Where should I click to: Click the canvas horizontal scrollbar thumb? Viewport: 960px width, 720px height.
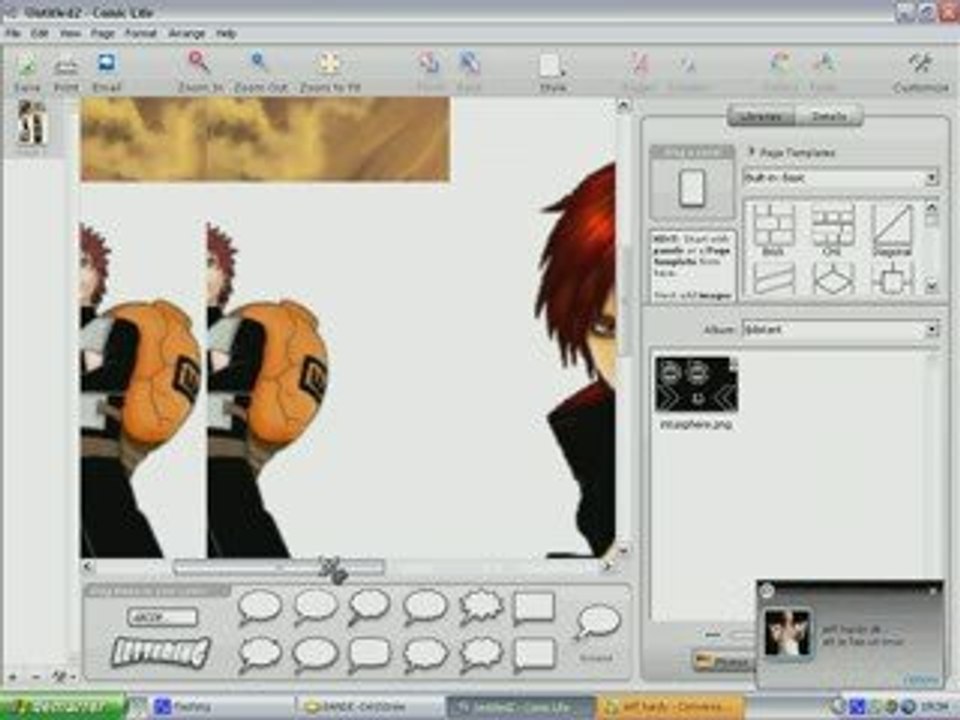[279, 568]
